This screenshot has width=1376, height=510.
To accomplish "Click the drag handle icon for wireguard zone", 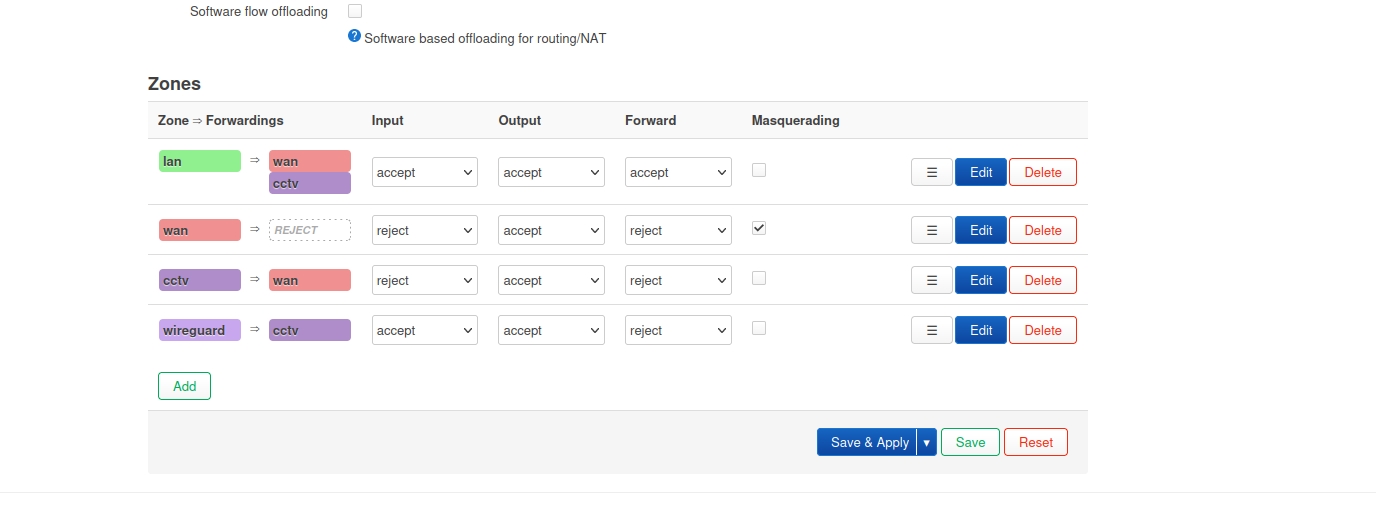I will click(931, 330).
